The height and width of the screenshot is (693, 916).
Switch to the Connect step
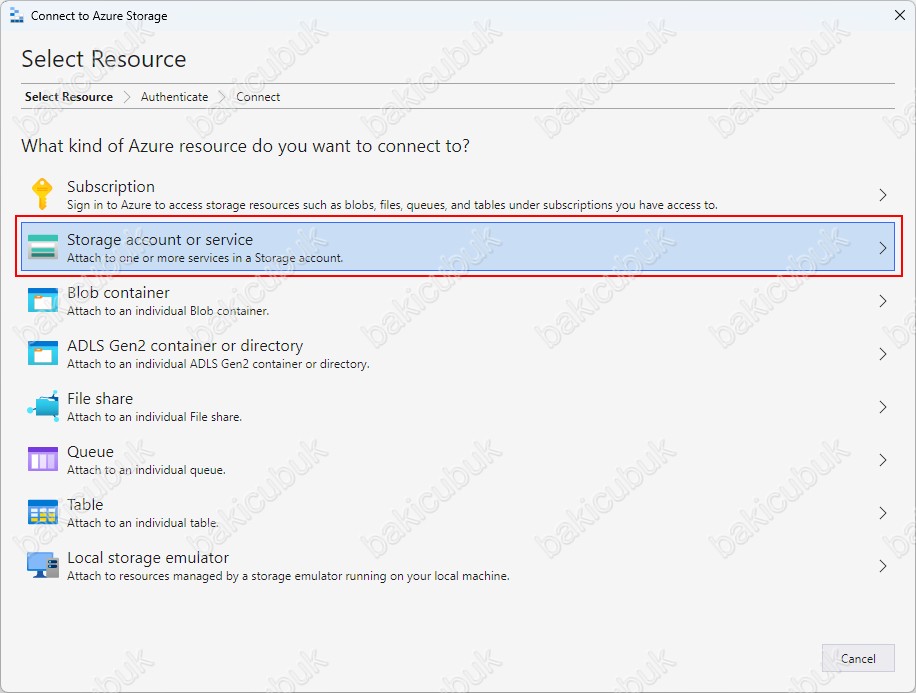258,97
